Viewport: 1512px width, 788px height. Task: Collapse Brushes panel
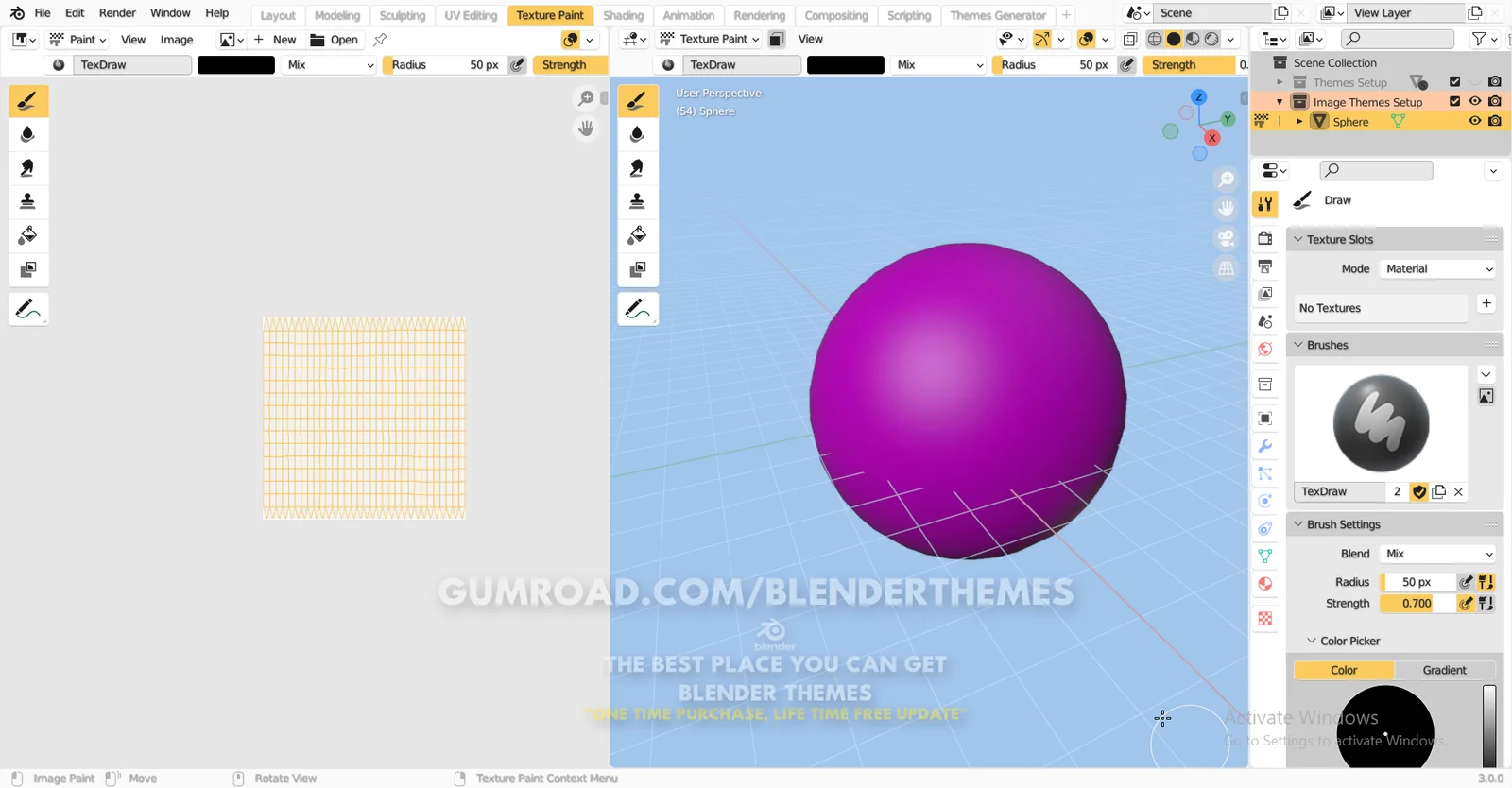tap(1298, 345)
